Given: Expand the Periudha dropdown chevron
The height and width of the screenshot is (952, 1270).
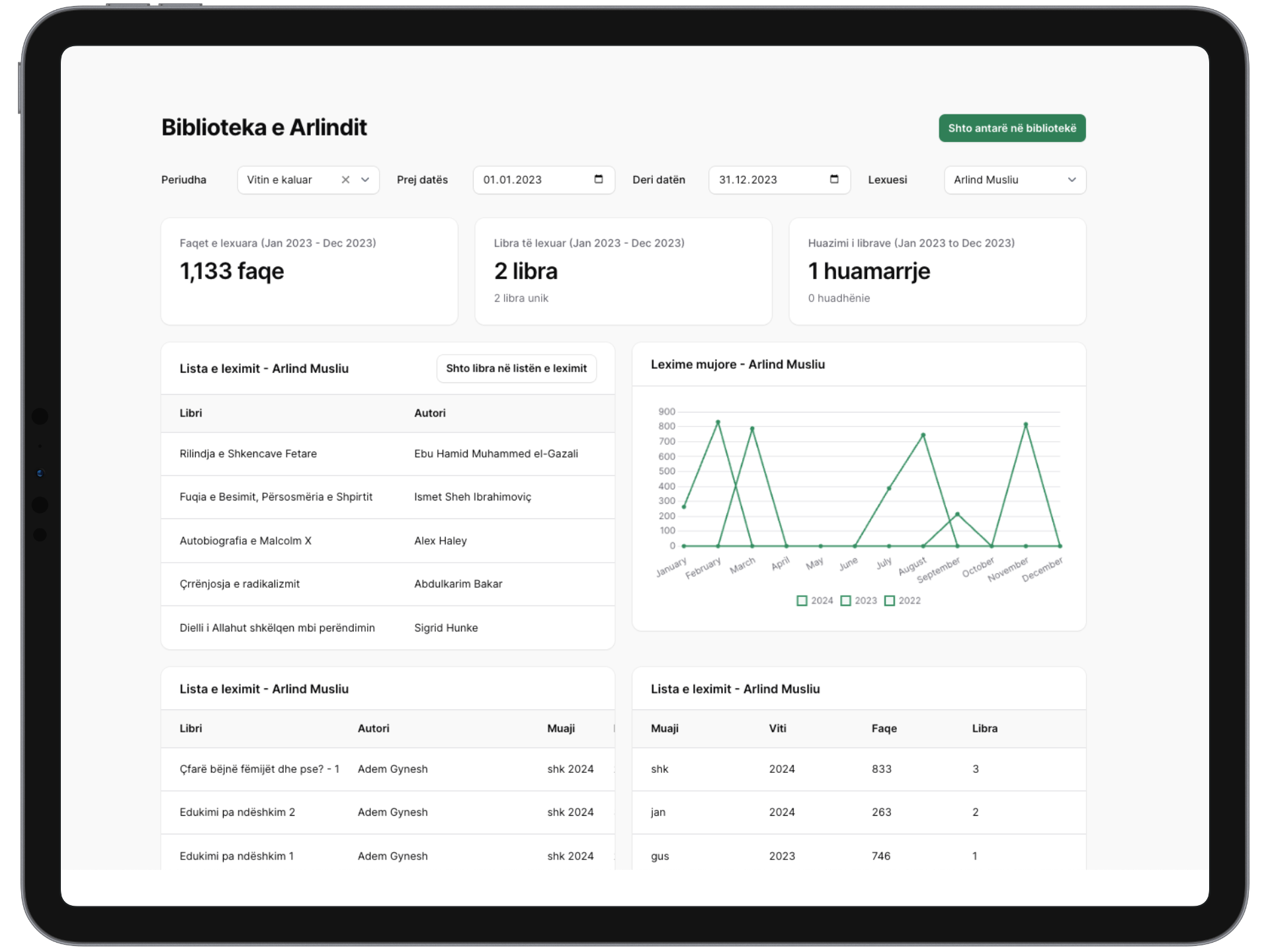Looking at the screenshot, I should (x=365, y=180).
